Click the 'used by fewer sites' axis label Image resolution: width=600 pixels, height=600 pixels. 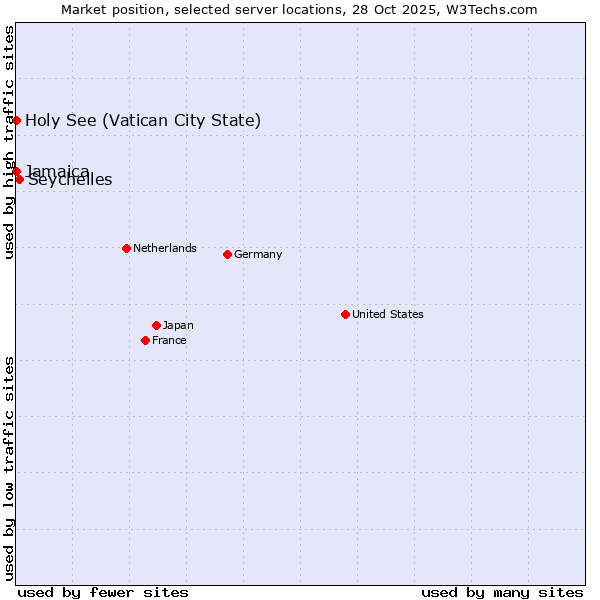[x=103, y=592]
